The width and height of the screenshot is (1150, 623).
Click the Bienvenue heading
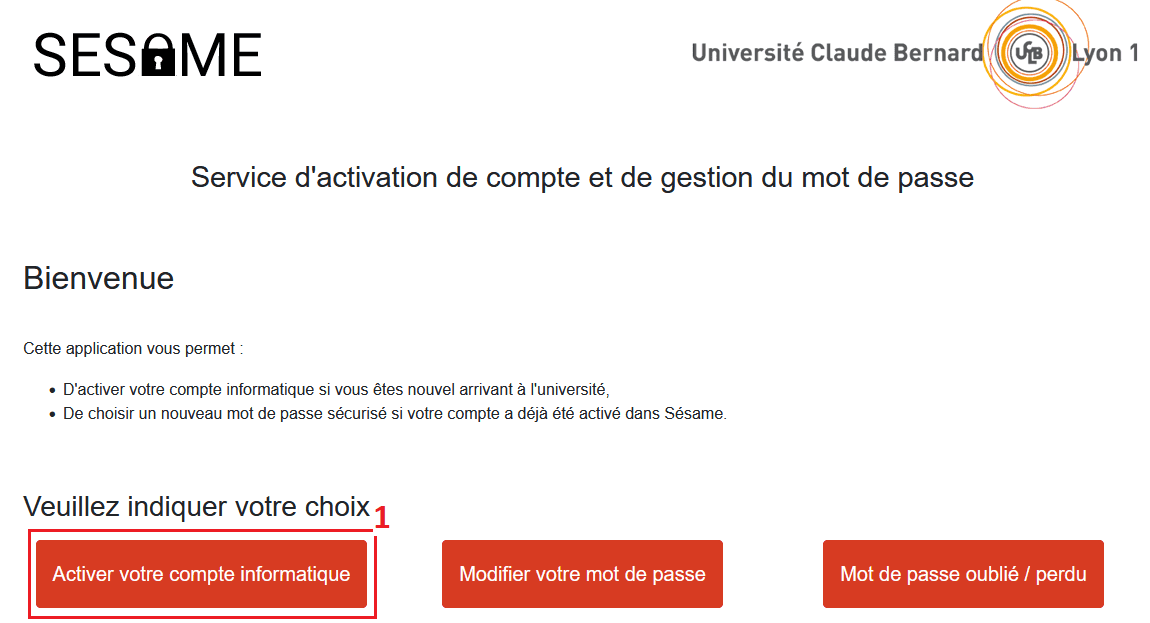[x=97, y=279]
